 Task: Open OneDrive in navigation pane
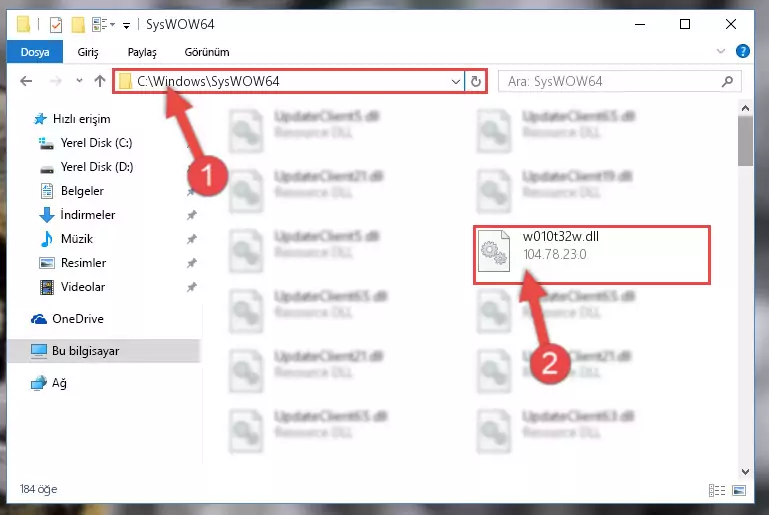(x=77, y=319)
